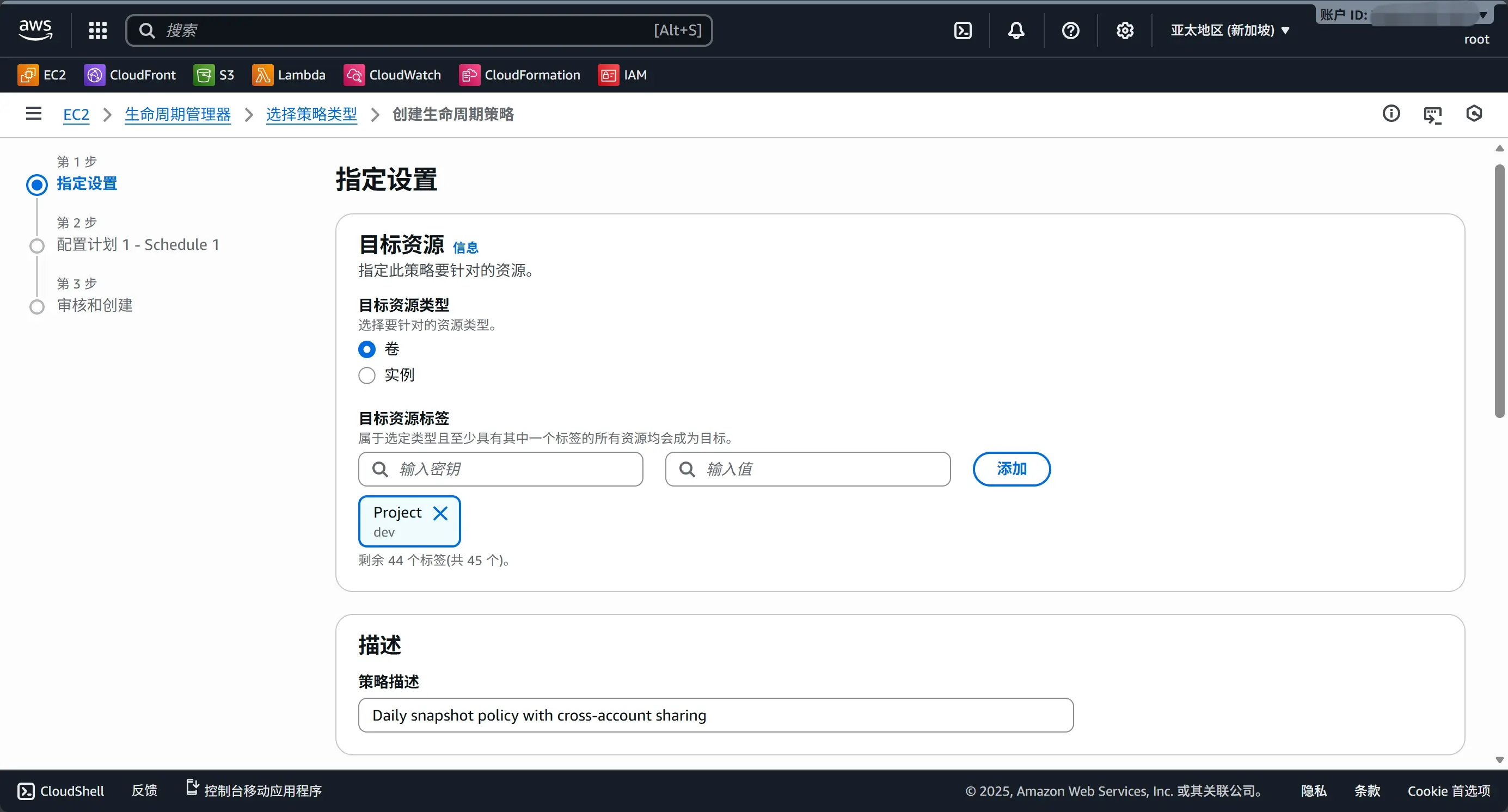Select the 实例 target resource type
This screenshot has height=812, width=1508.
coord(366,375)
